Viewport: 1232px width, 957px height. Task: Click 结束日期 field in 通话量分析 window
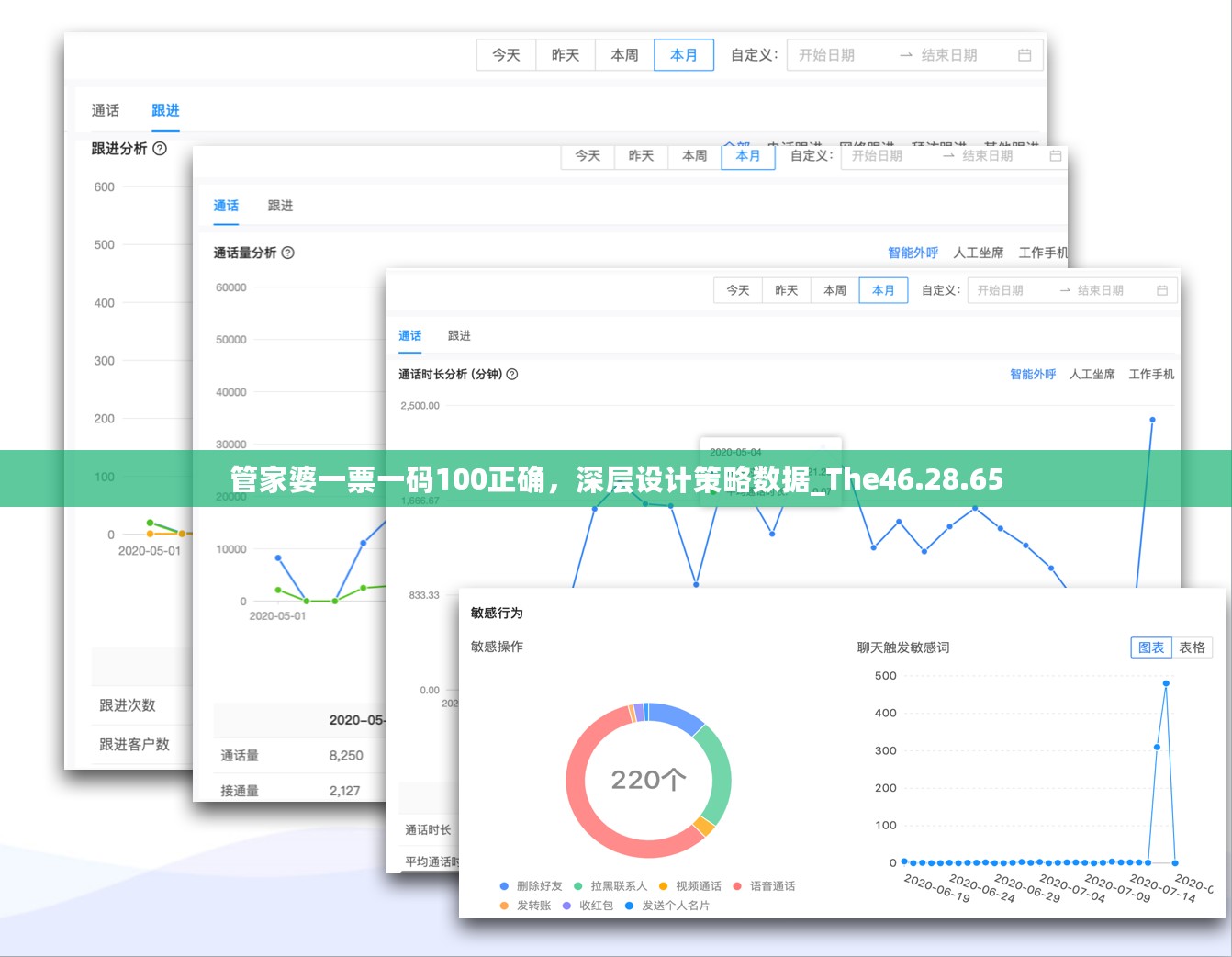coord(988,156)
